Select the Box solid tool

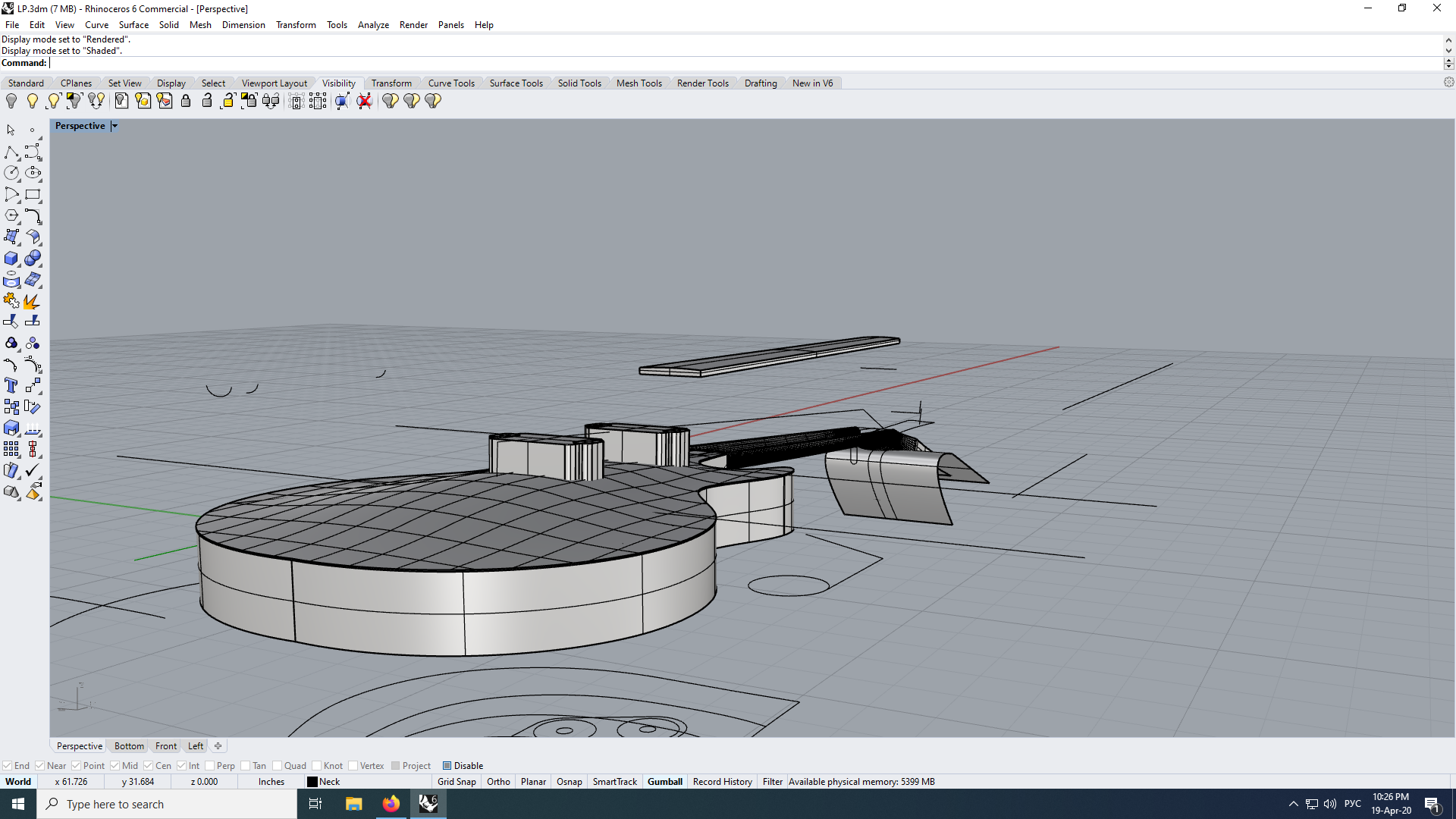pyautogui.click(x=11, y=259)
